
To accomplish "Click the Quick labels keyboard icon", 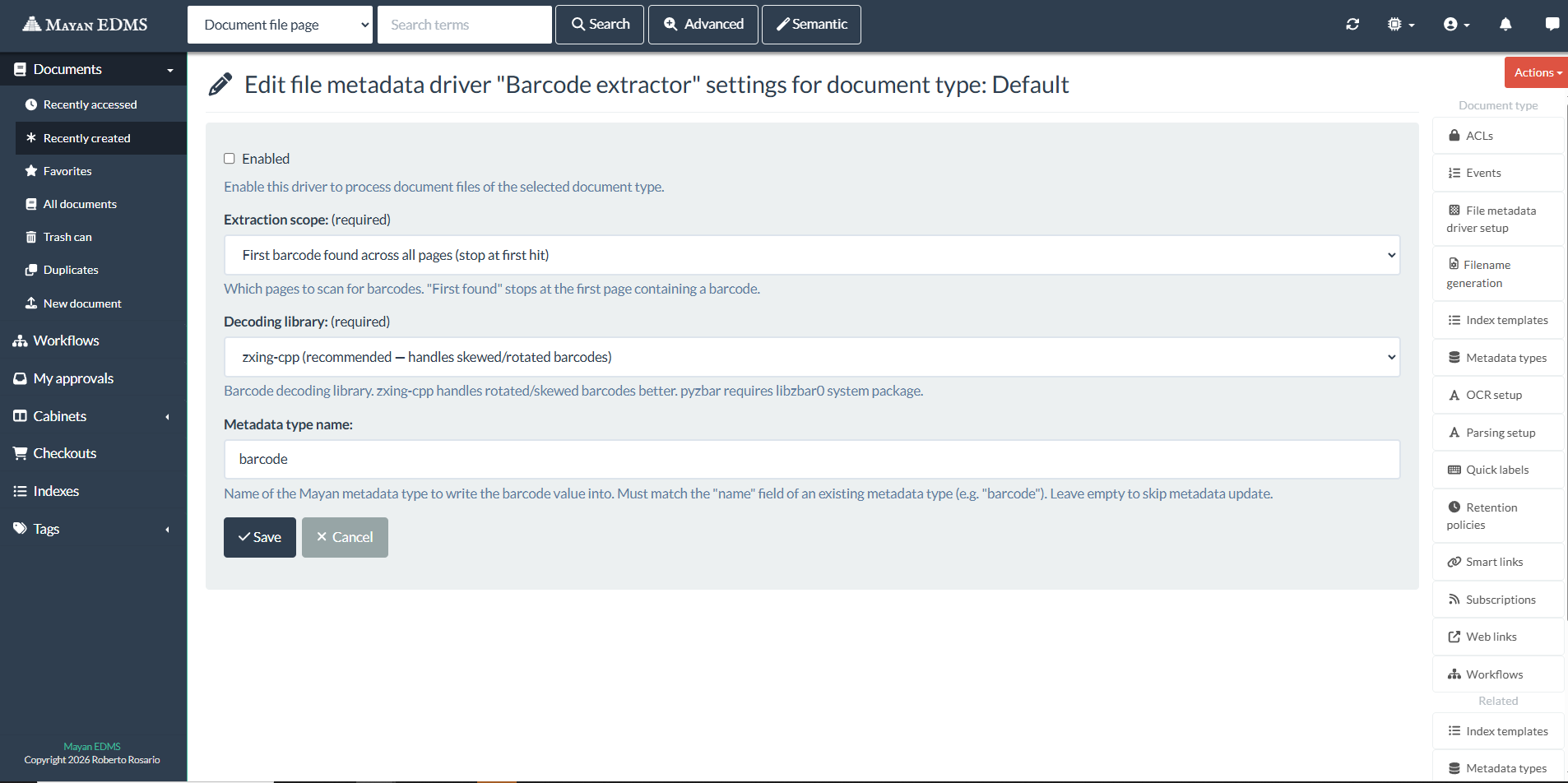I will tap(1454, 470).
